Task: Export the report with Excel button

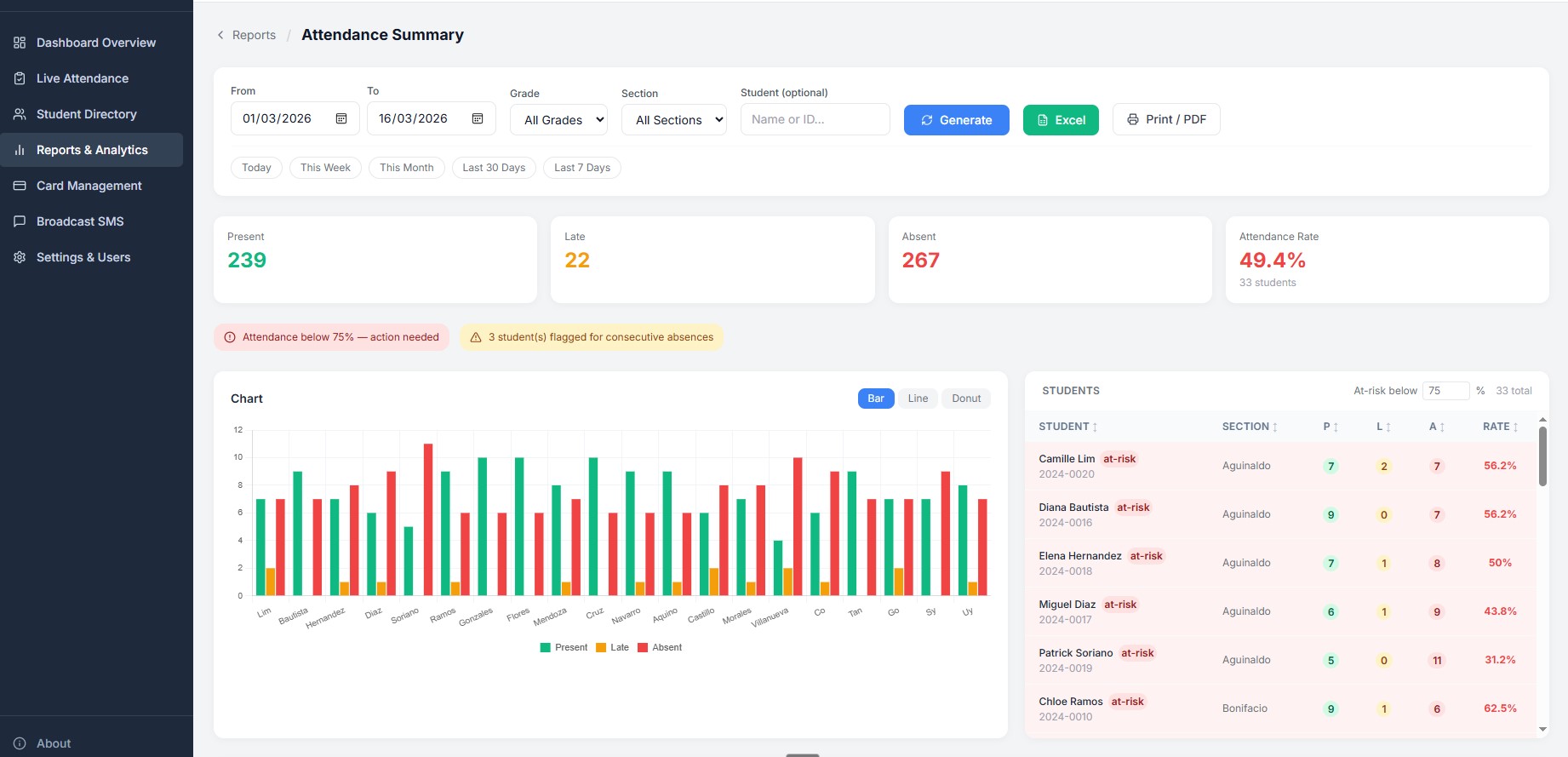Action: point(1061,120)
